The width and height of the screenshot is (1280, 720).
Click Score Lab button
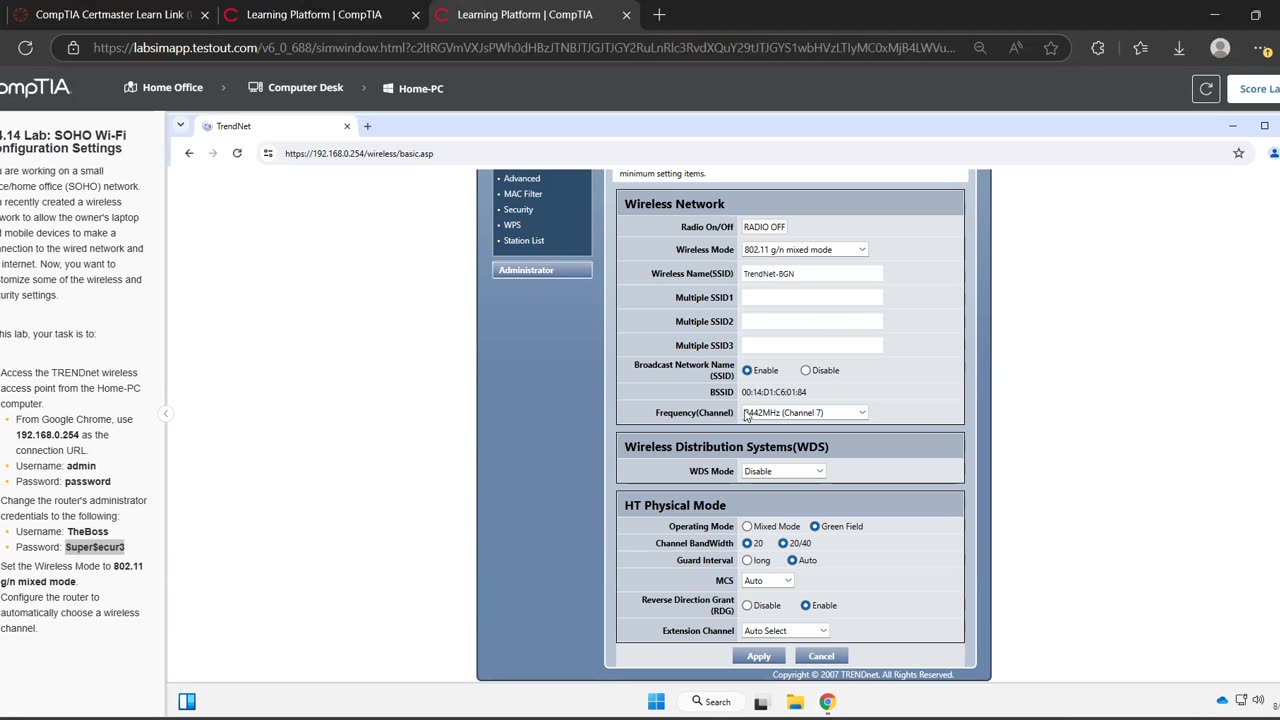[x=1254, y=88]
